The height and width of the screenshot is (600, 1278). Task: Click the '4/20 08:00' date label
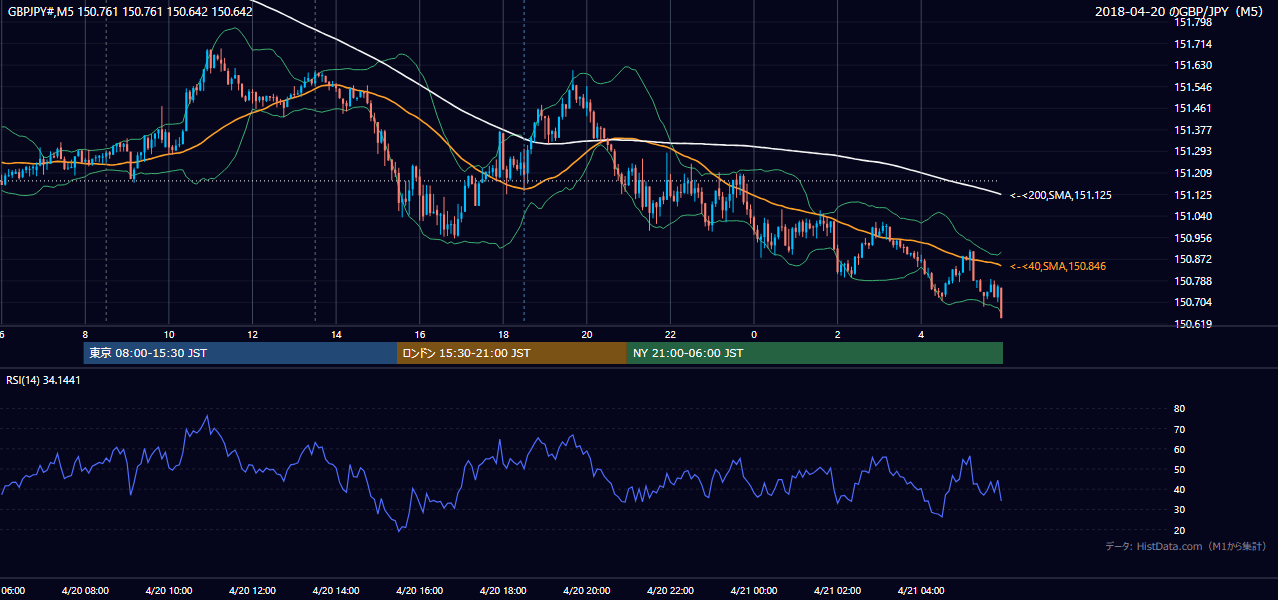pos(85,590)
